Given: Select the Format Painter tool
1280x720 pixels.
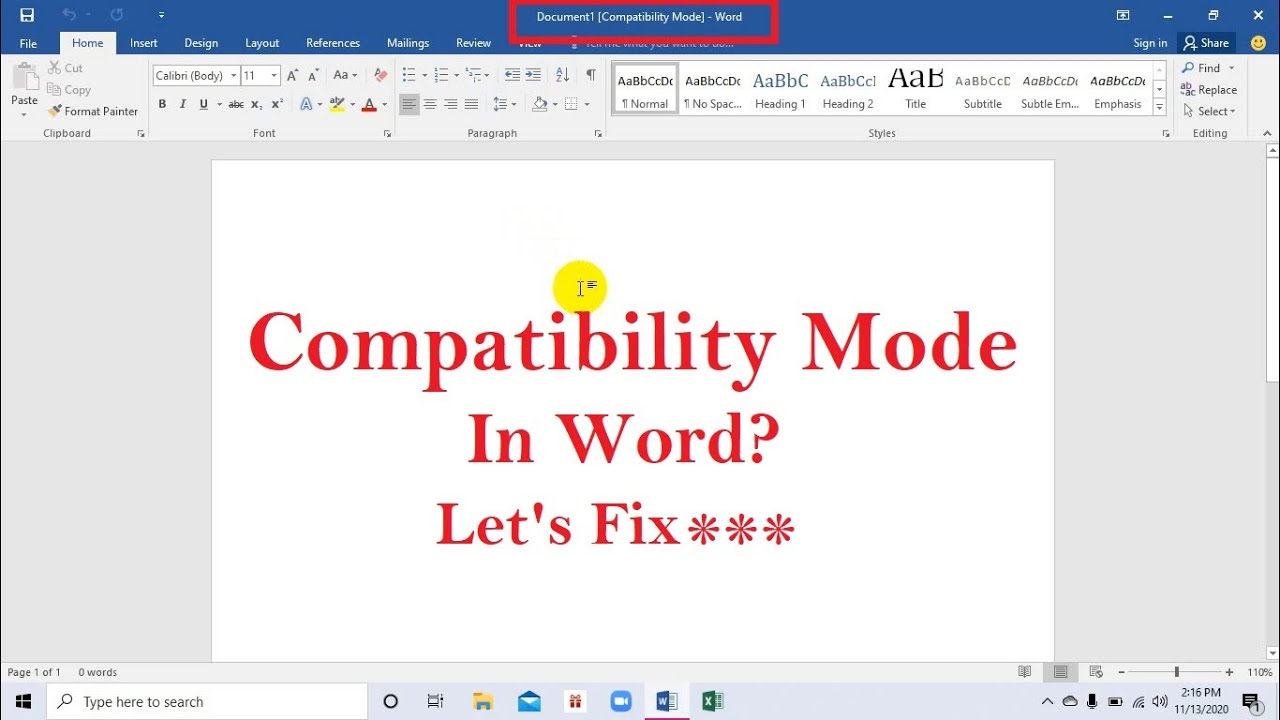Looking at the screenshot, I should [93, 111].
